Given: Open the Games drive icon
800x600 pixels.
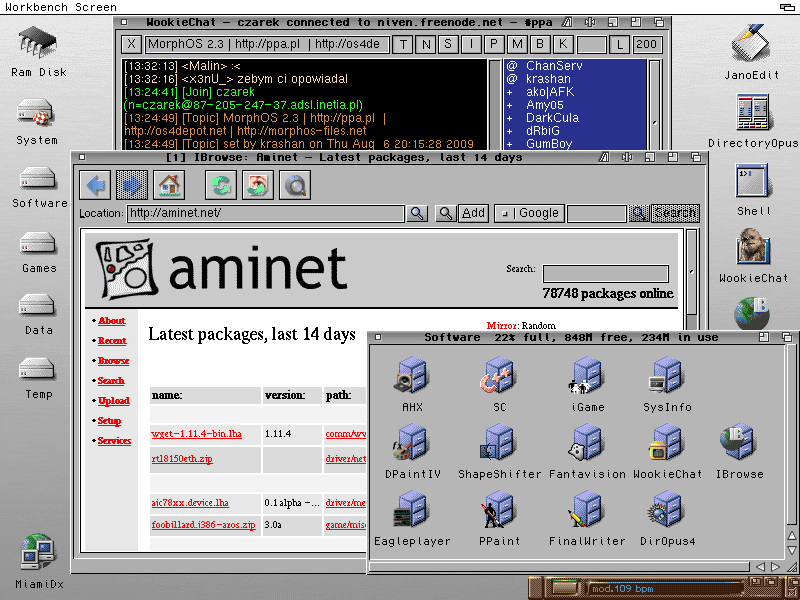Looking at the screenshot, I should (x=37, y=244).
